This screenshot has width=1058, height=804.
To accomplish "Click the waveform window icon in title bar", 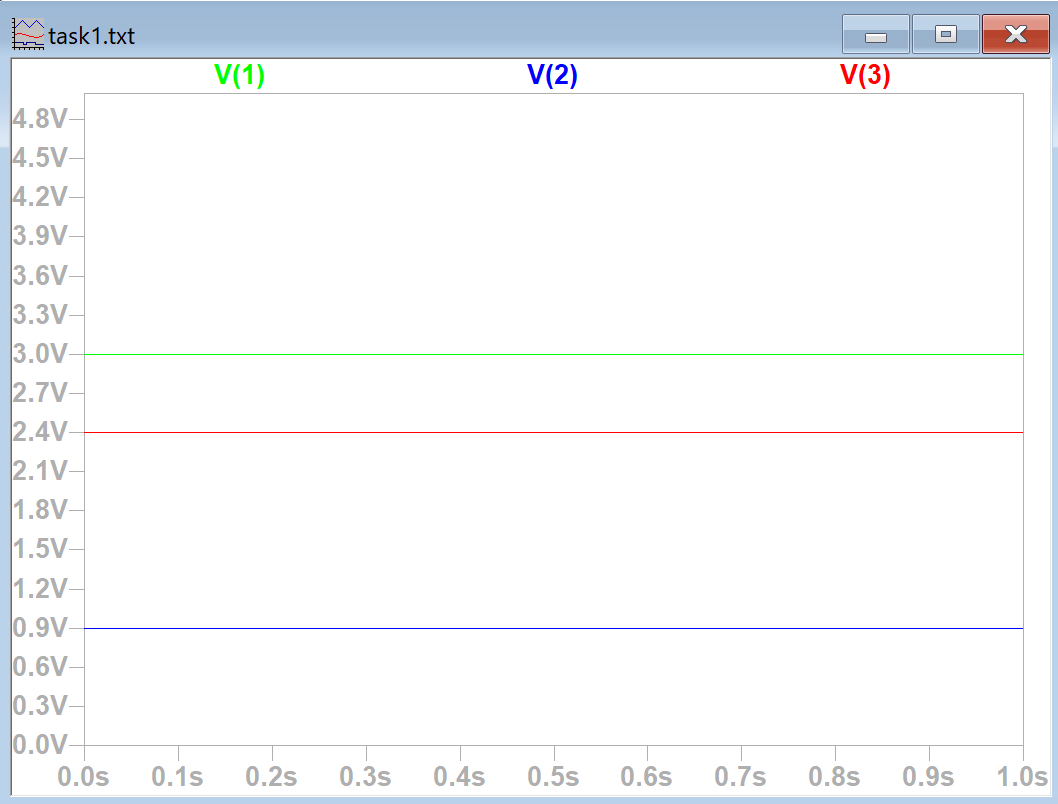I will point(27,36).
